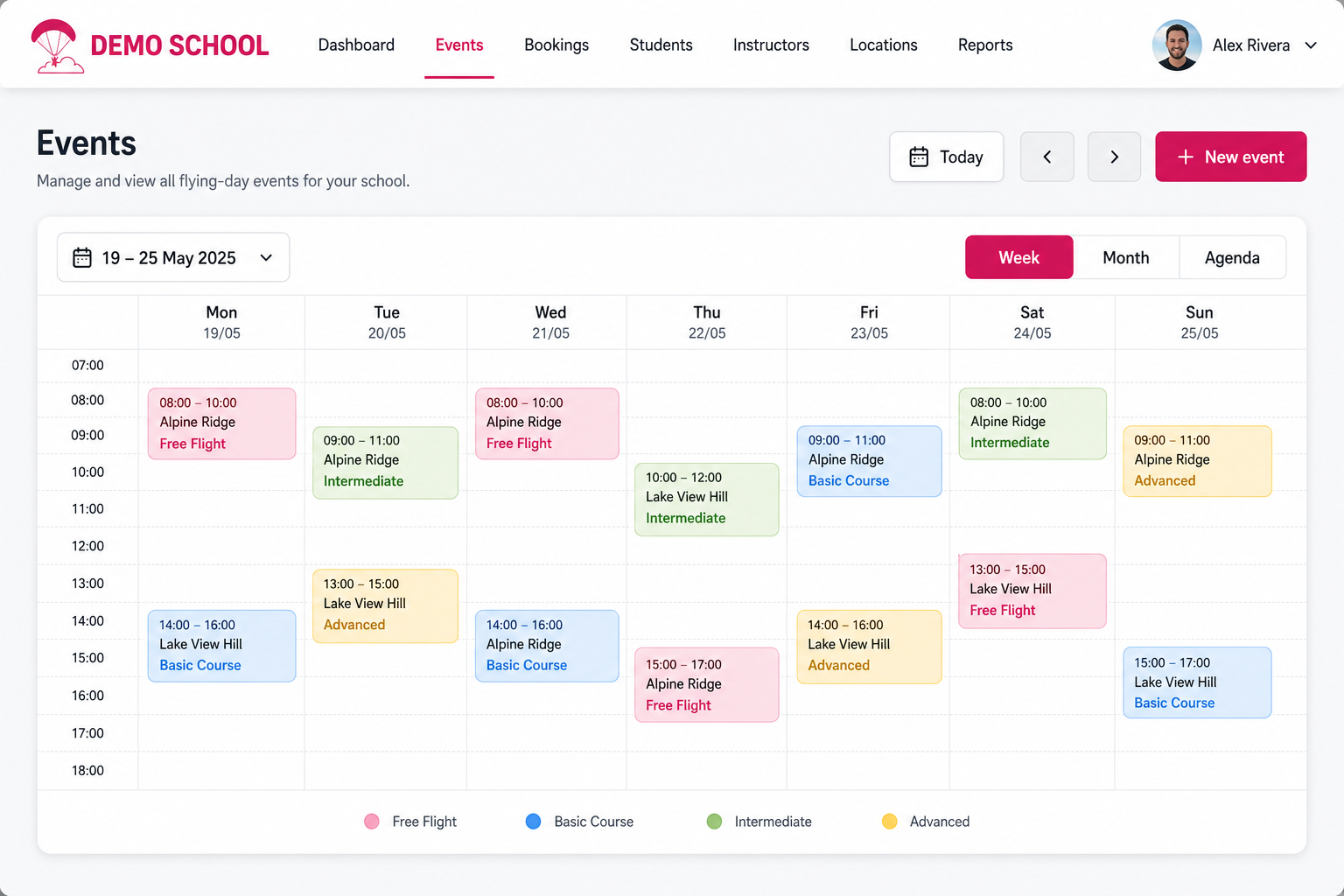Open Friday 14:00 Lake View Hill Advanced event

click(869, 647)
